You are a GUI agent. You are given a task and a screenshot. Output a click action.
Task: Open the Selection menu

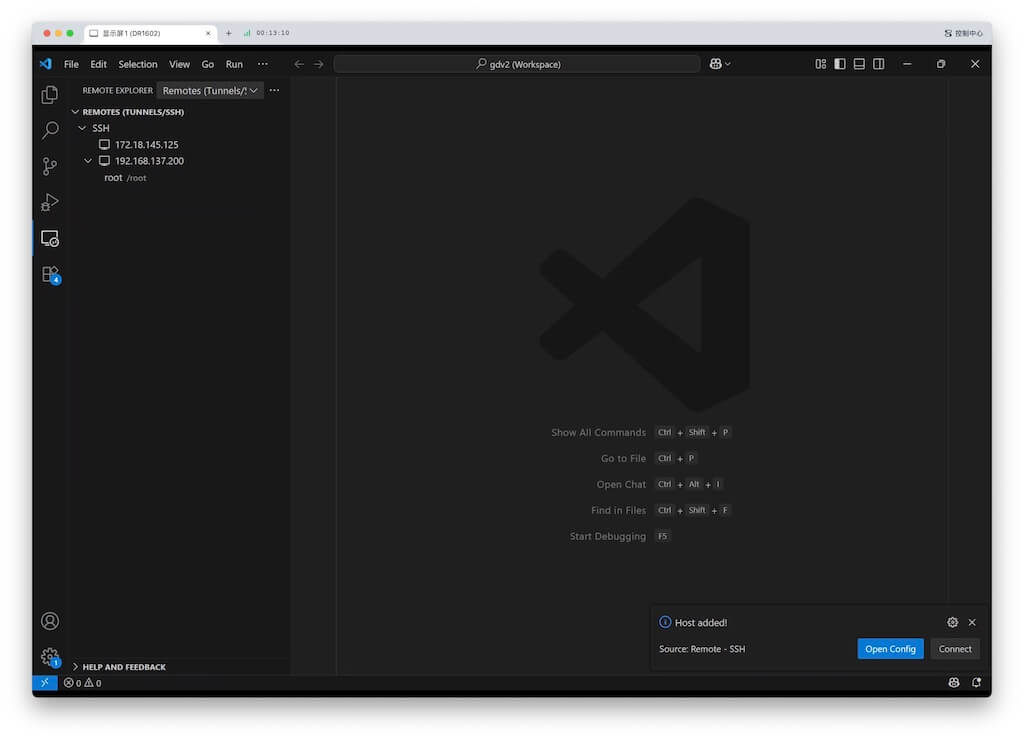[x=138, y=63]
